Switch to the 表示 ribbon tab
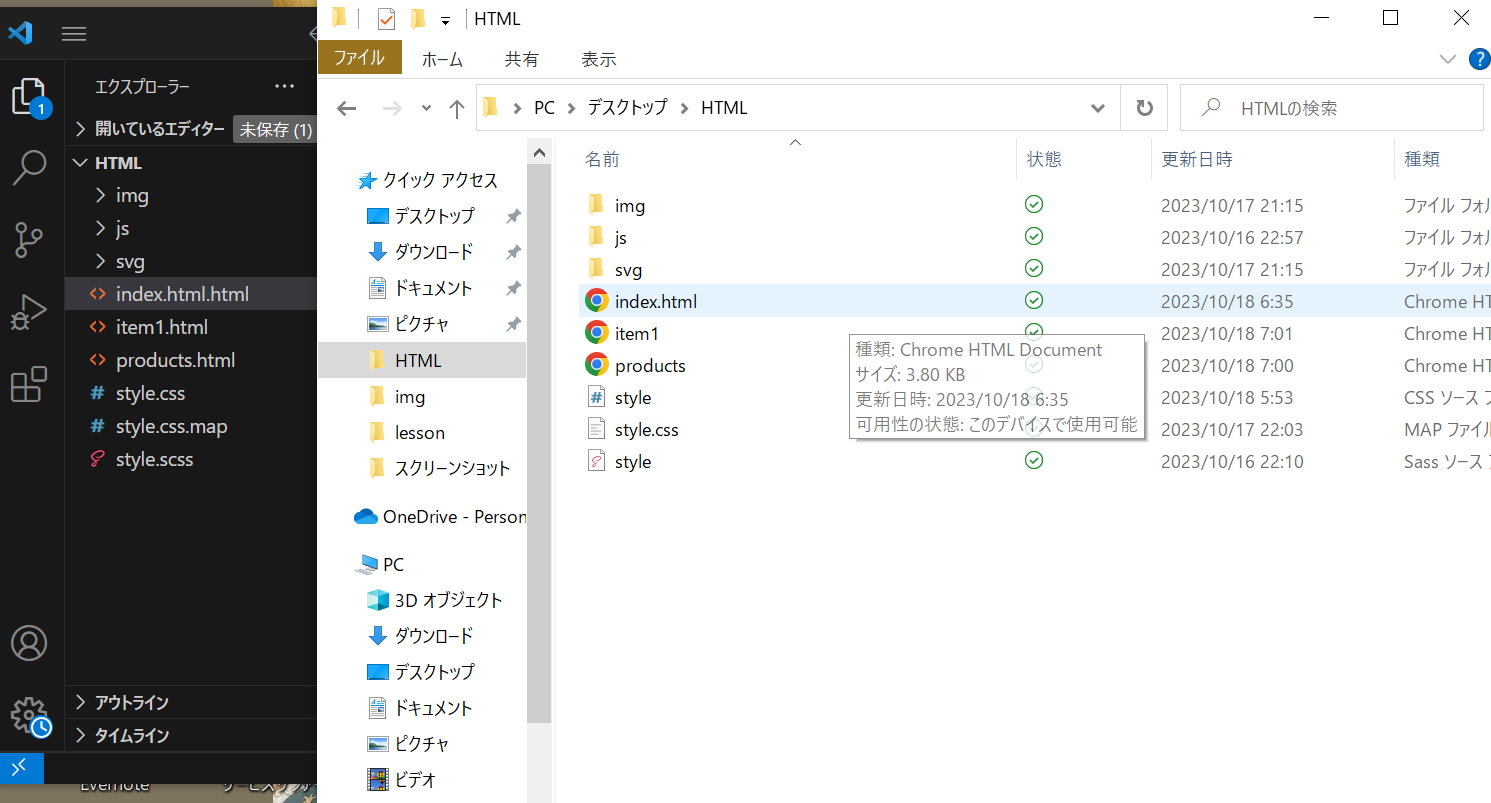The height and width of the screenshot is (803, 1491). [x=597, y=59]
